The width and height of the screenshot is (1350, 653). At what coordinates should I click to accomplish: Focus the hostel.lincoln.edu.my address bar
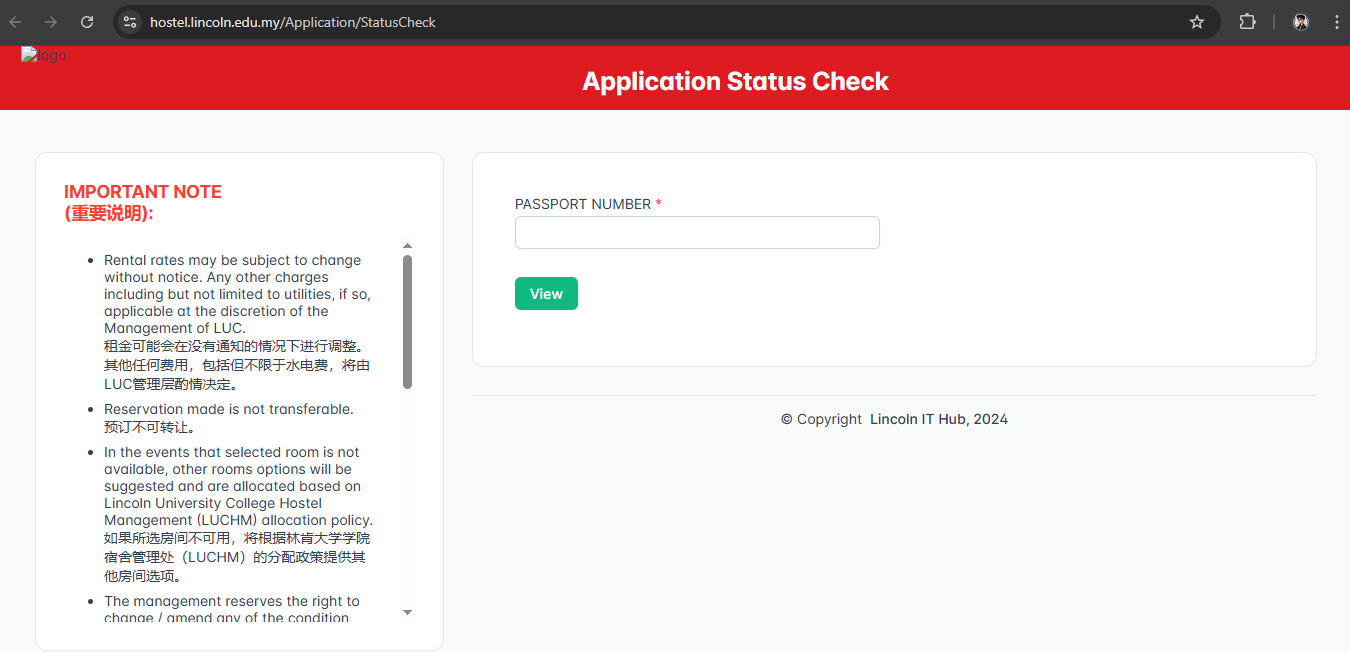point(660,22)
